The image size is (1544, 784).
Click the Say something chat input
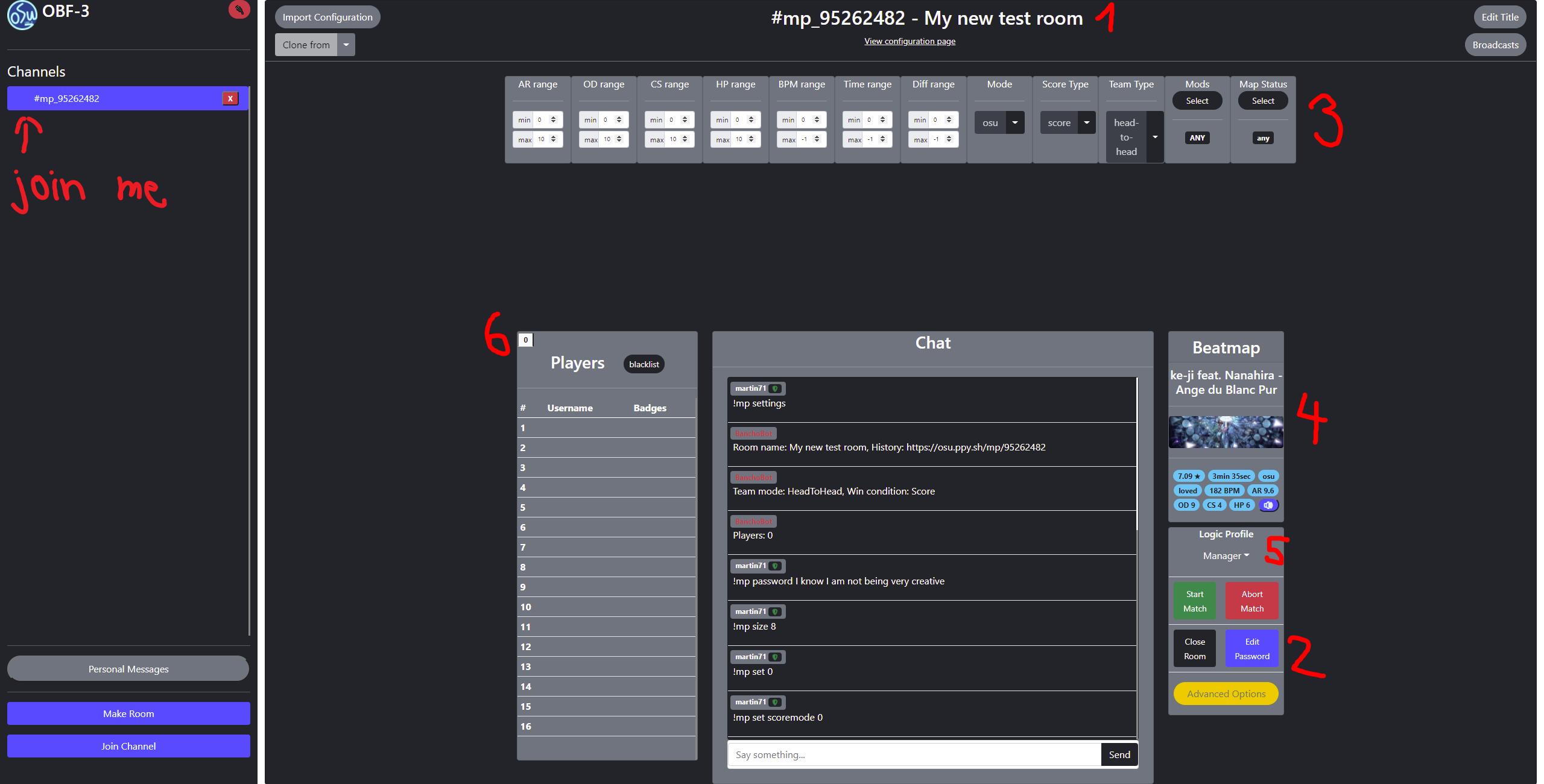coord(914,754)
